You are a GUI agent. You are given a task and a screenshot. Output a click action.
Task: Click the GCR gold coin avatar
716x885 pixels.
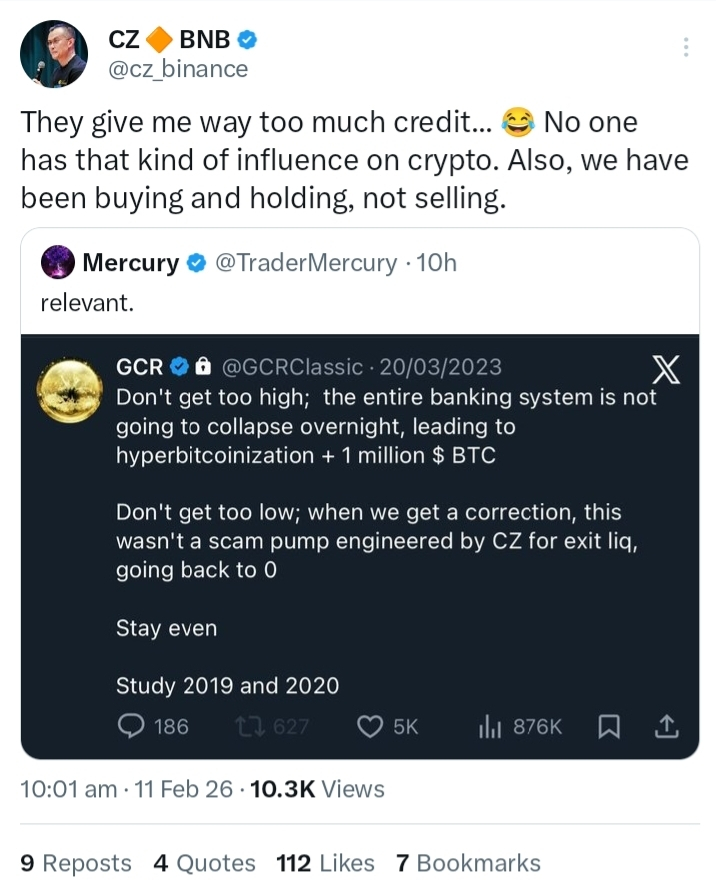(x=69, y=391)
